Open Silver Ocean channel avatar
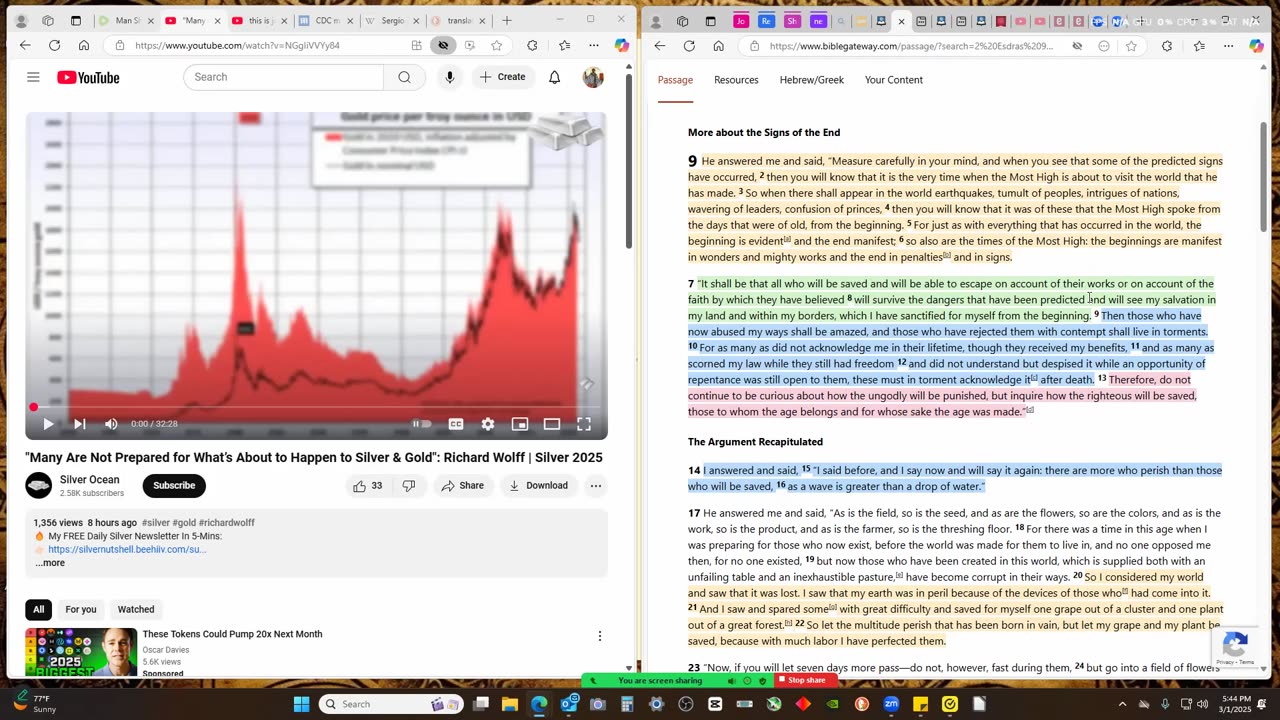 (38, 486)
